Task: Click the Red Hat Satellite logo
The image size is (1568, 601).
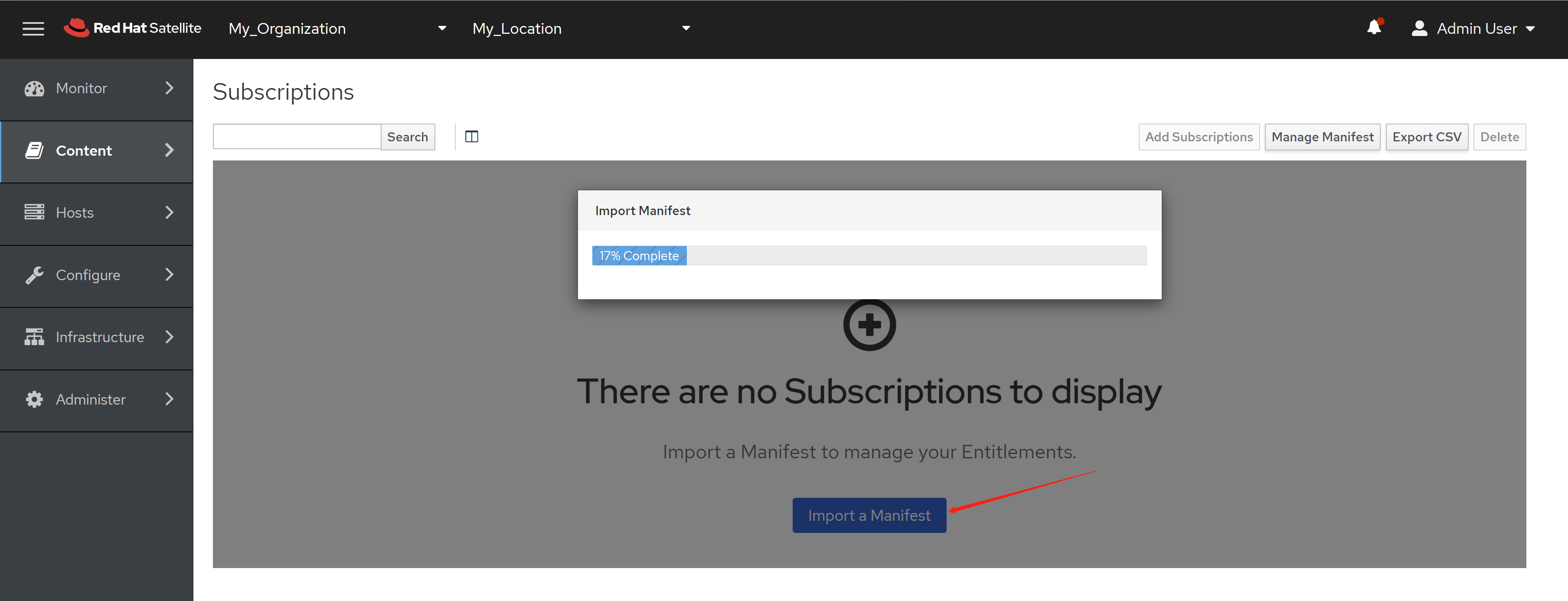Action: click(133, 28)
